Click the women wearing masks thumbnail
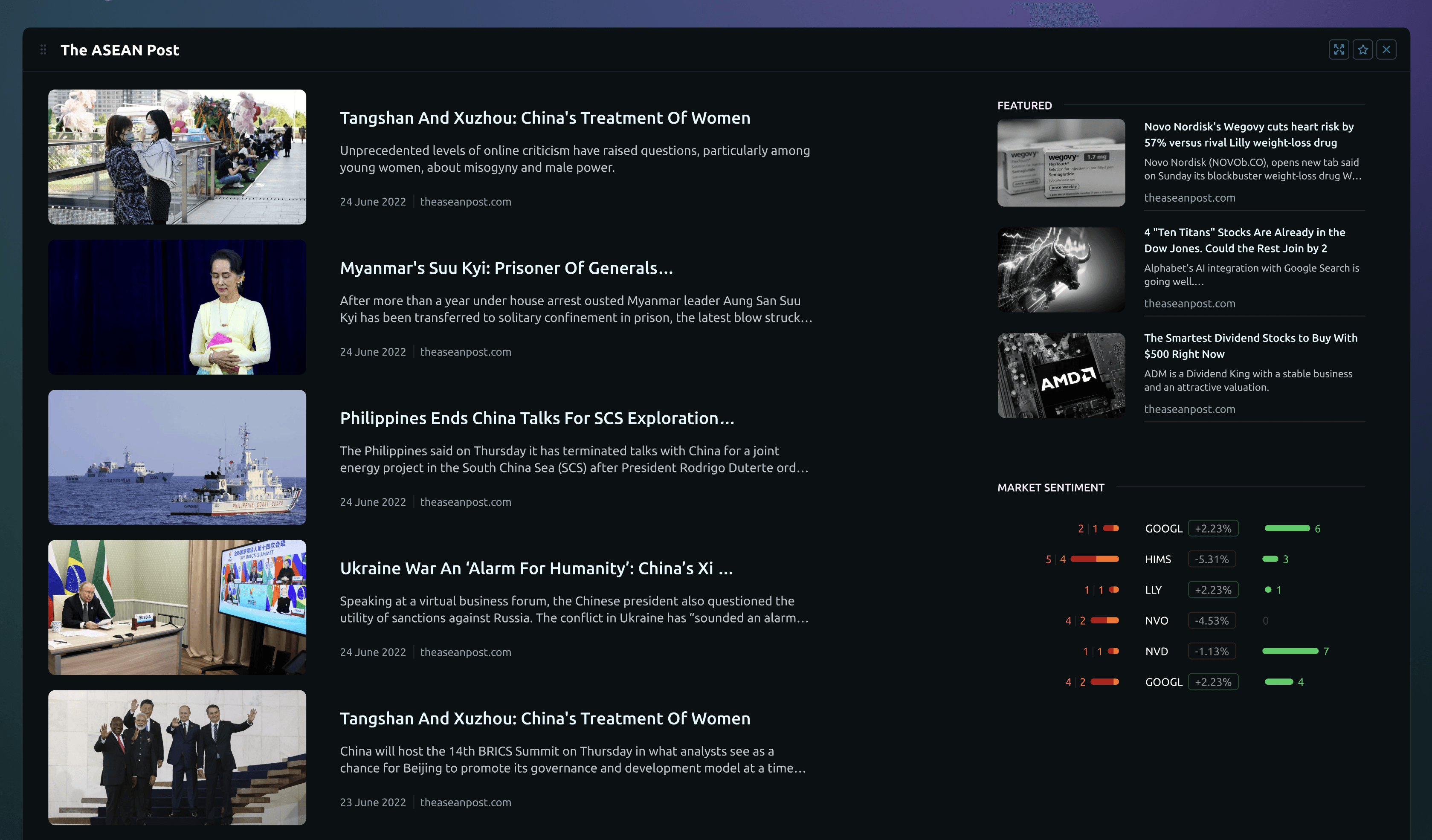This screenshot has width=1432, height=840. (x=177, y=157)
